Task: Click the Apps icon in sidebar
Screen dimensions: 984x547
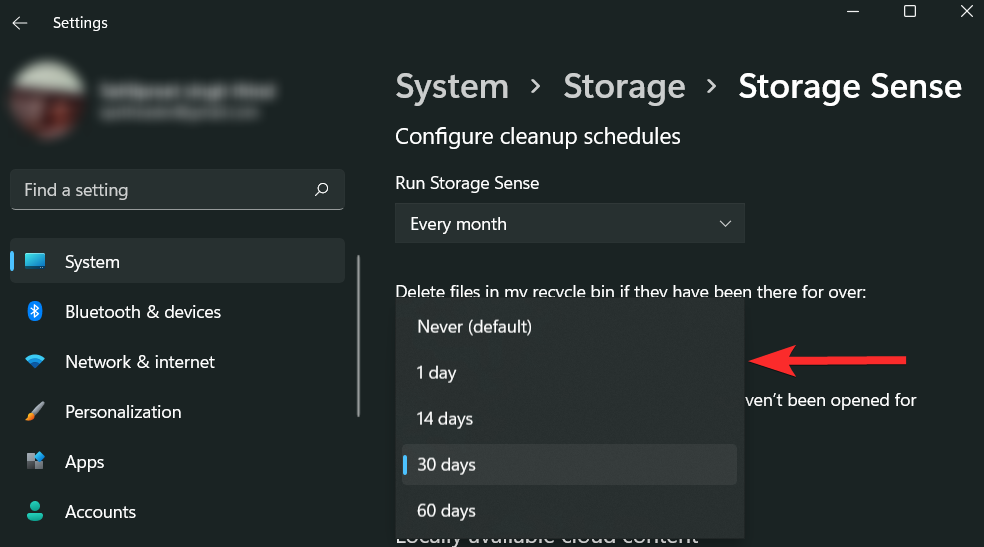Action: 35,462
